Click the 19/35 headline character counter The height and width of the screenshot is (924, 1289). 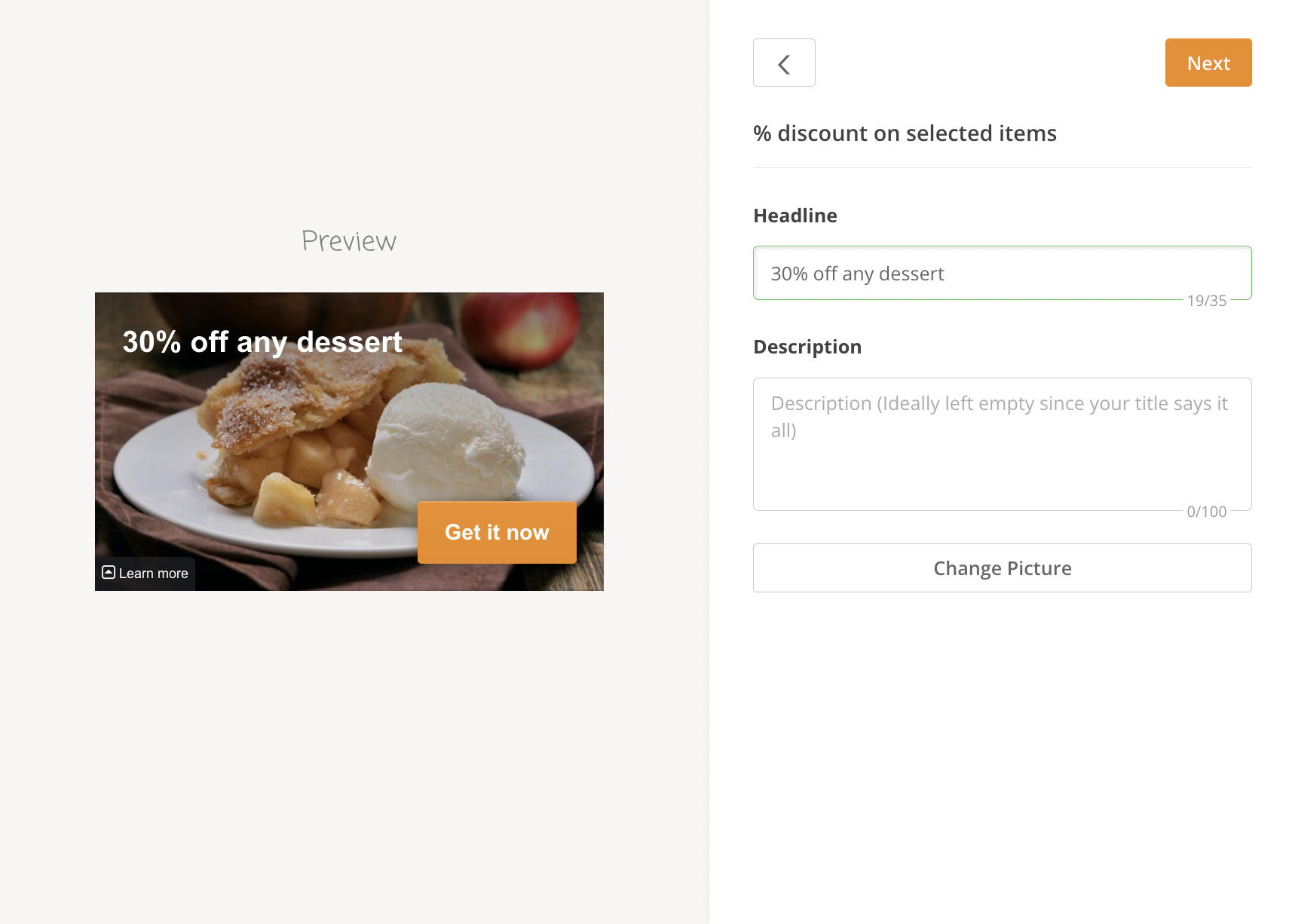coord(1206,301)
